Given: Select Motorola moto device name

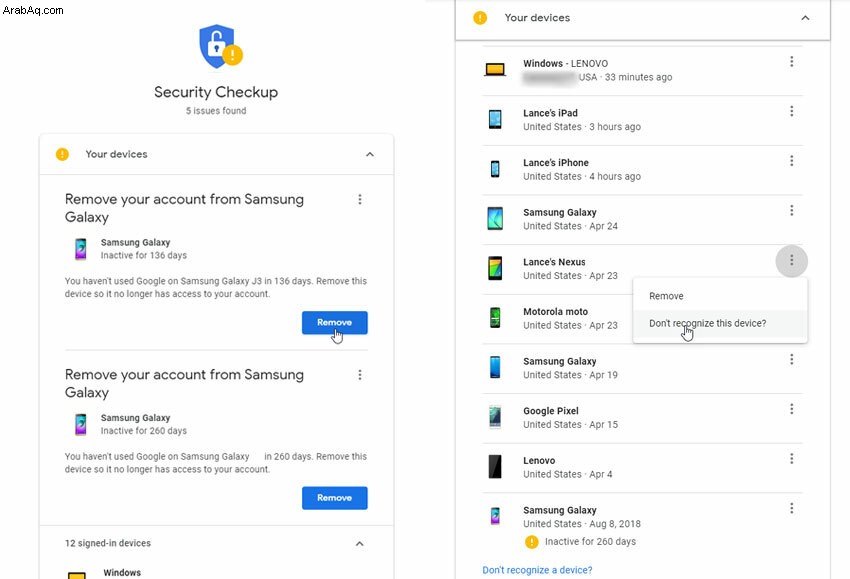Looking at the screenshot, I should pyautogui.click(x=555, y=312).
